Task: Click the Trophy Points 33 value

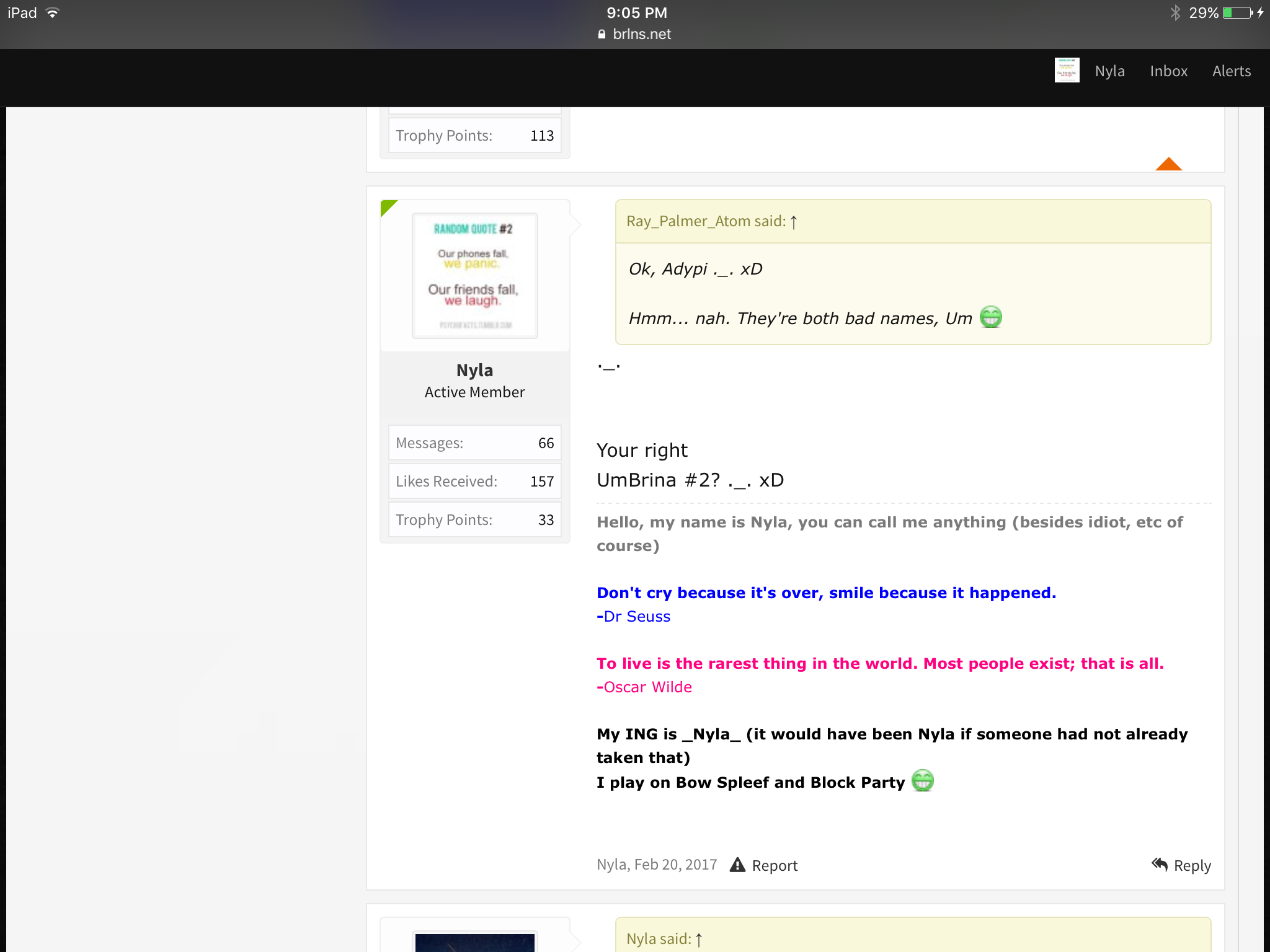Action: (546, 520)
